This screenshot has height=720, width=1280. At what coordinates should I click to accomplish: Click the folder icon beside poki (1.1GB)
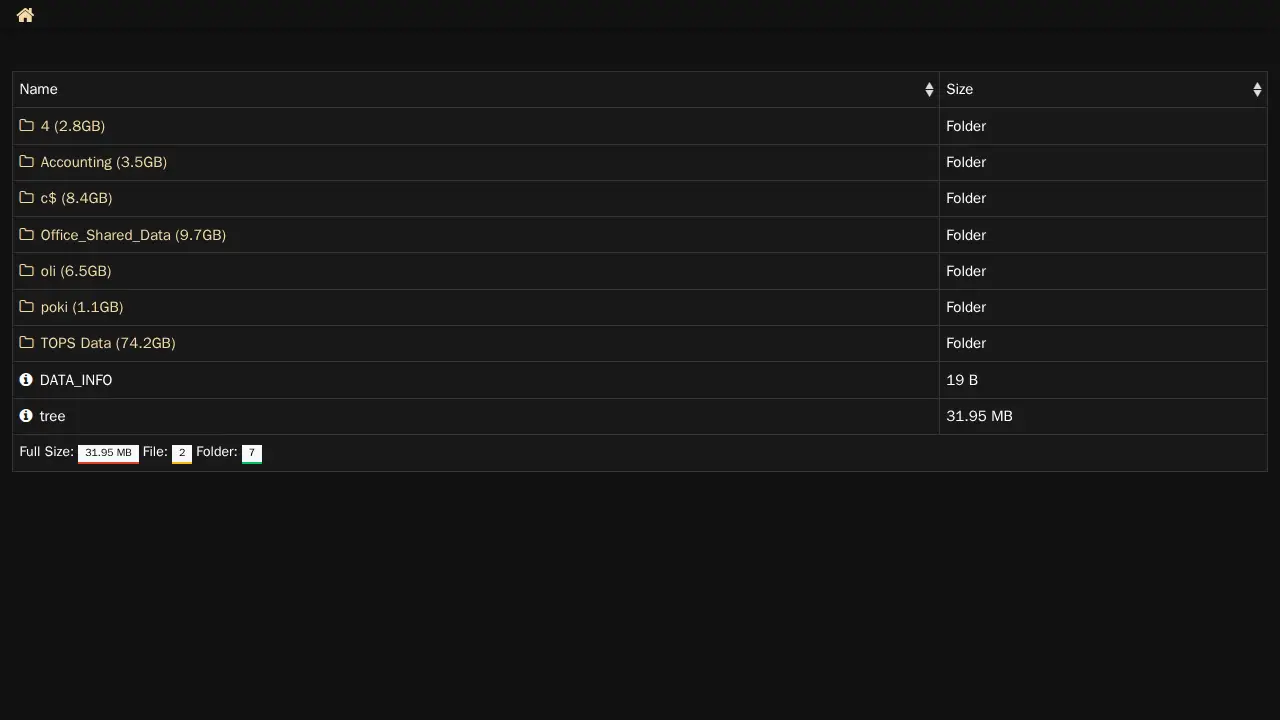(27, 307)
